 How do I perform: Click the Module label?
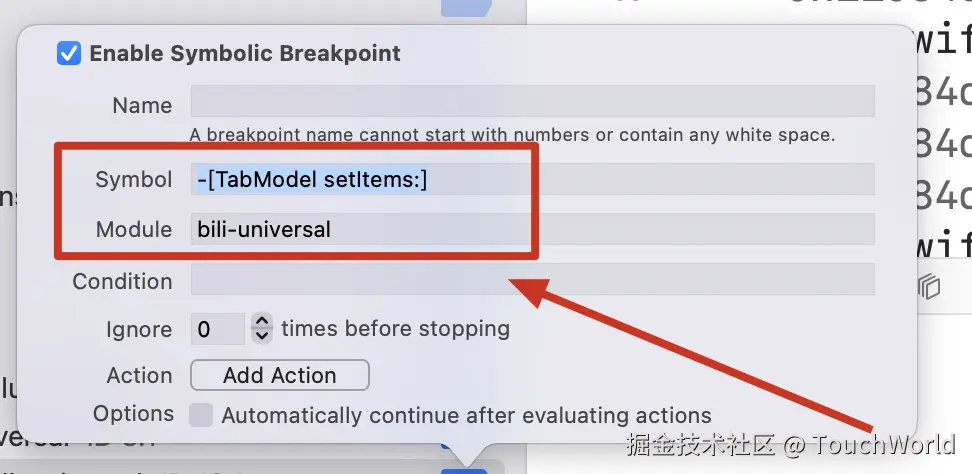tap(134, 229)
